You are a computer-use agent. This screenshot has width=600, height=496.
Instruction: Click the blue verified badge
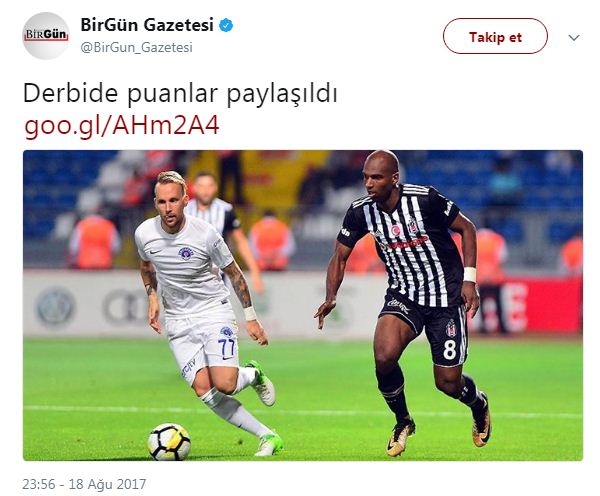coord(226,26)
